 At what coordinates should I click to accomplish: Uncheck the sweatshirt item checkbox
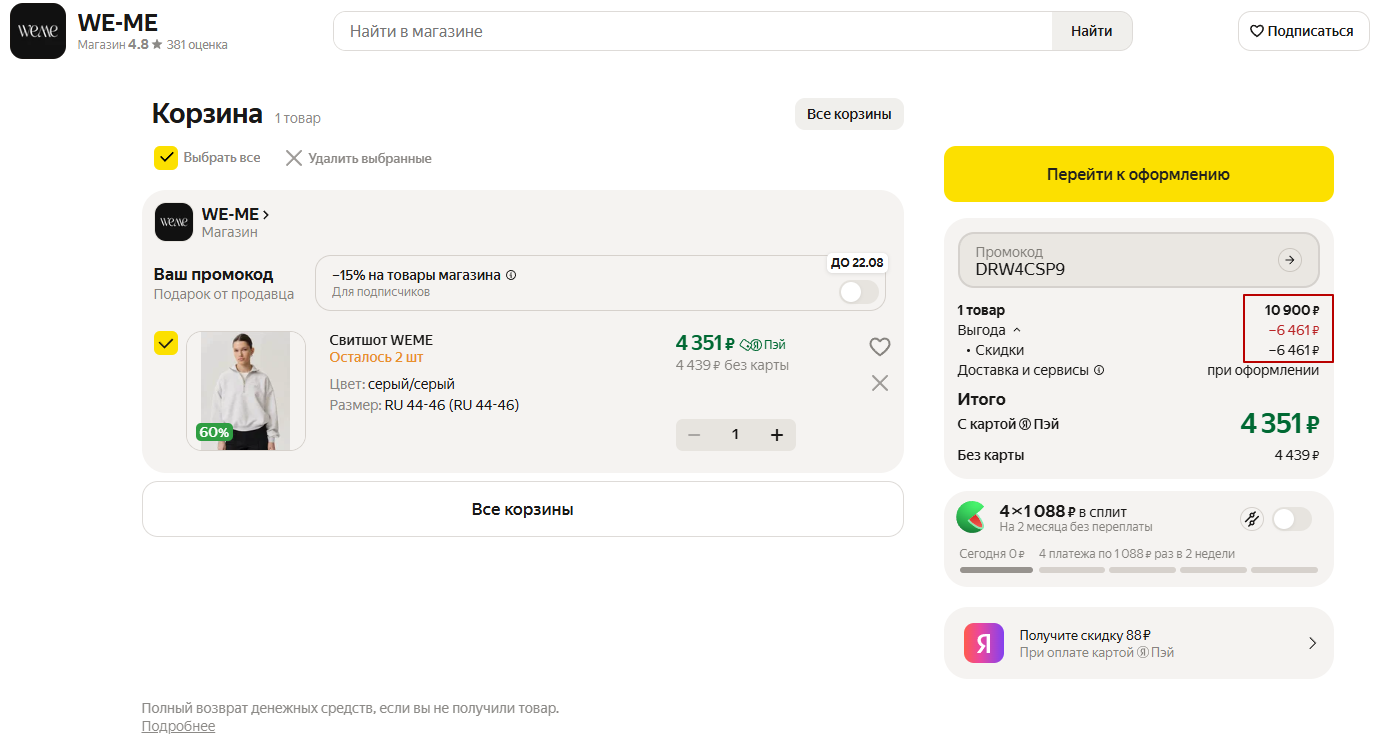[x=166, y=343]
